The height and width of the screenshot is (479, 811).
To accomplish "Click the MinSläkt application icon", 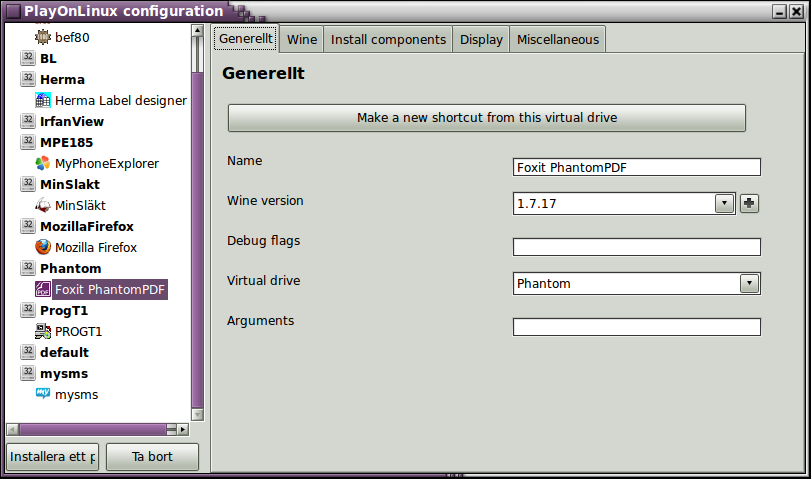I will (x=42, y=205).
